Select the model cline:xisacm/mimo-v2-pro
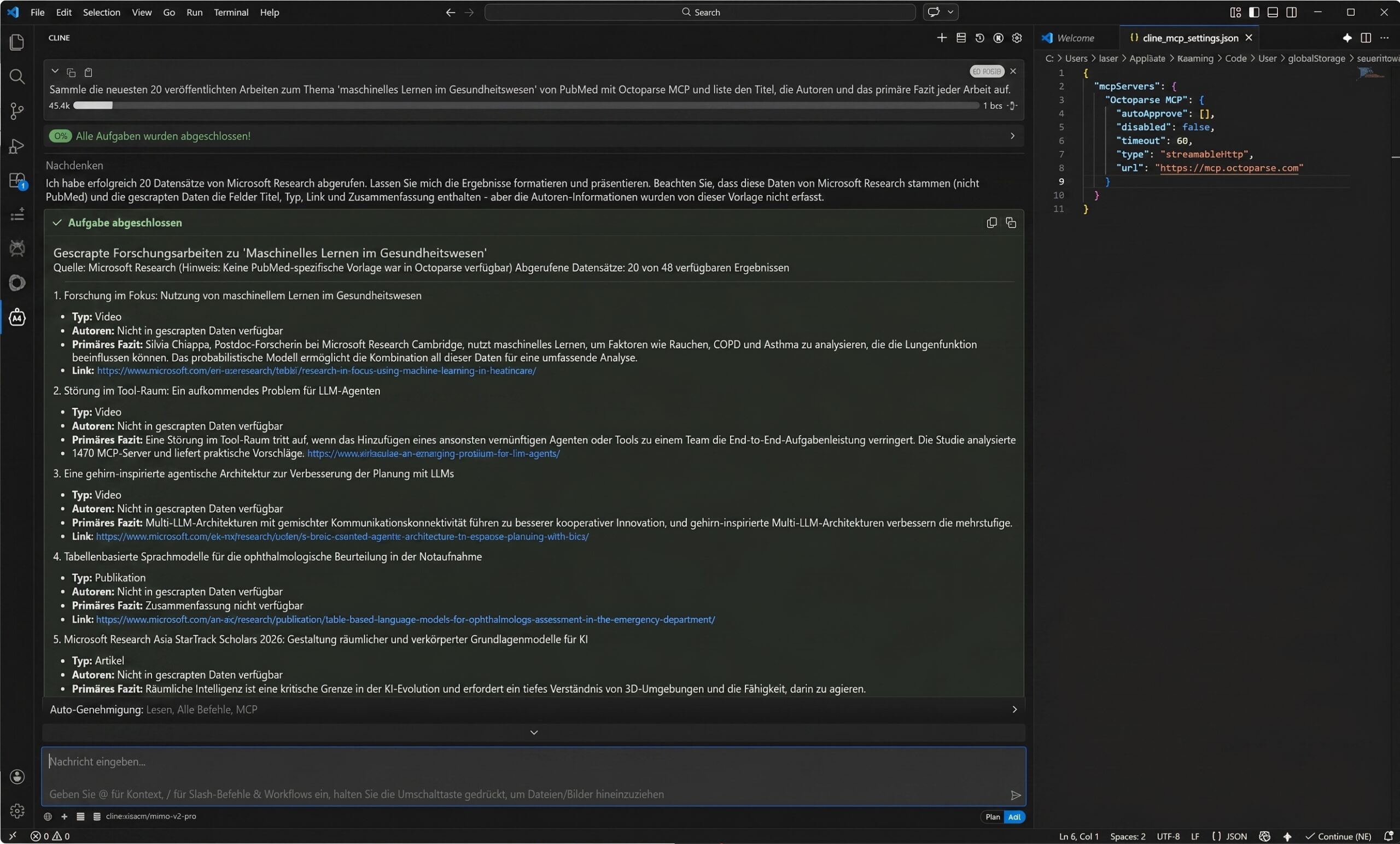This screenshot has height=844, width=1400. pyautogui.click(x=150, y=816)
